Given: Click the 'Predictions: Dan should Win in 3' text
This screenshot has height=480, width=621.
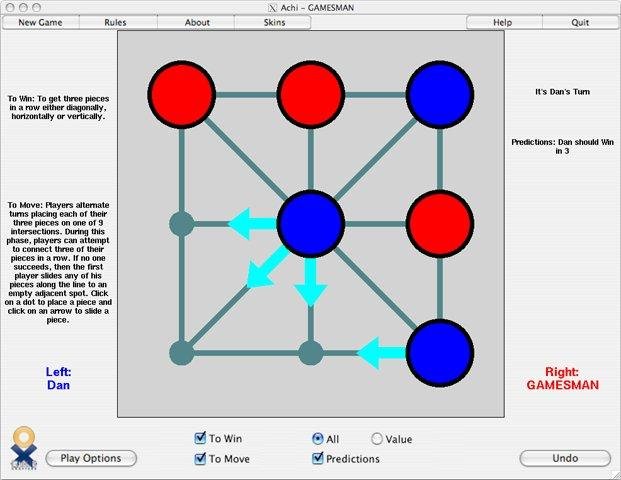Looking at the screenshot, I should pos(562,147).
